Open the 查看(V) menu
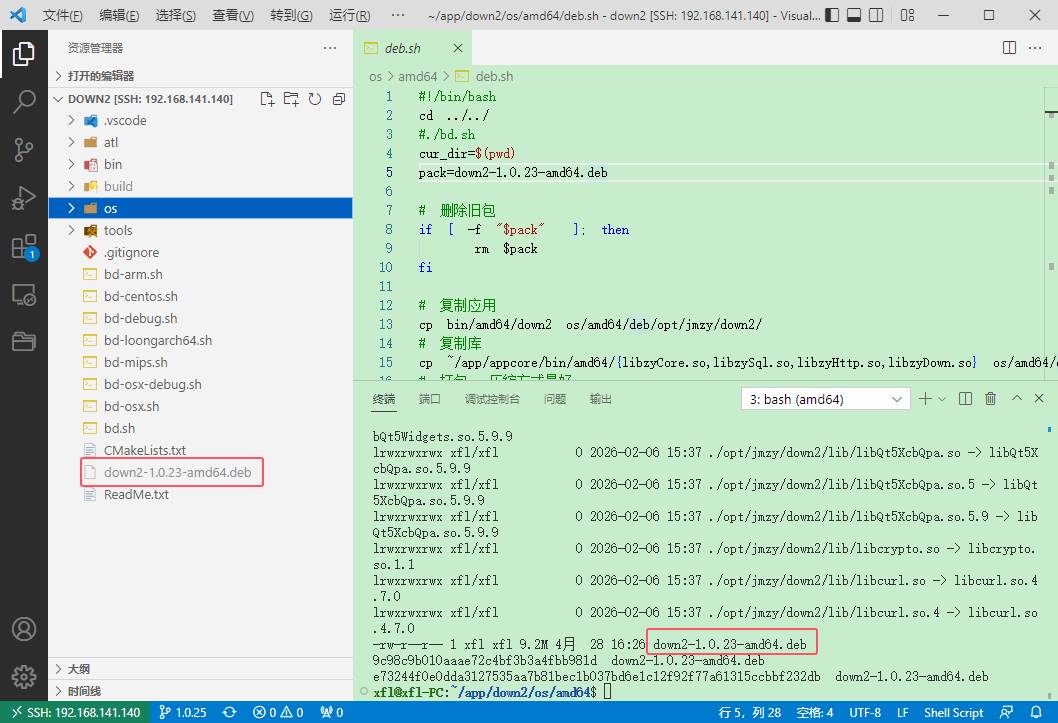Viewport: 1058px width, 723px height. [233, 16]
